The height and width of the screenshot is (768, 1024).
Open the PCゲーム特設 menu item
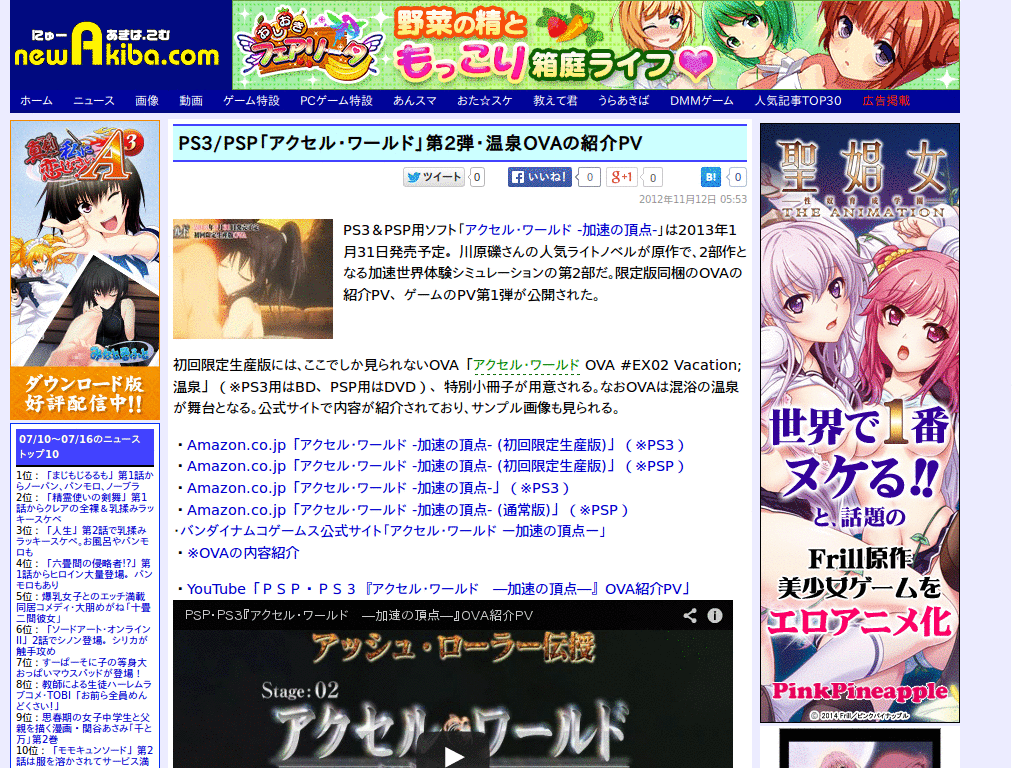point(336,101)
